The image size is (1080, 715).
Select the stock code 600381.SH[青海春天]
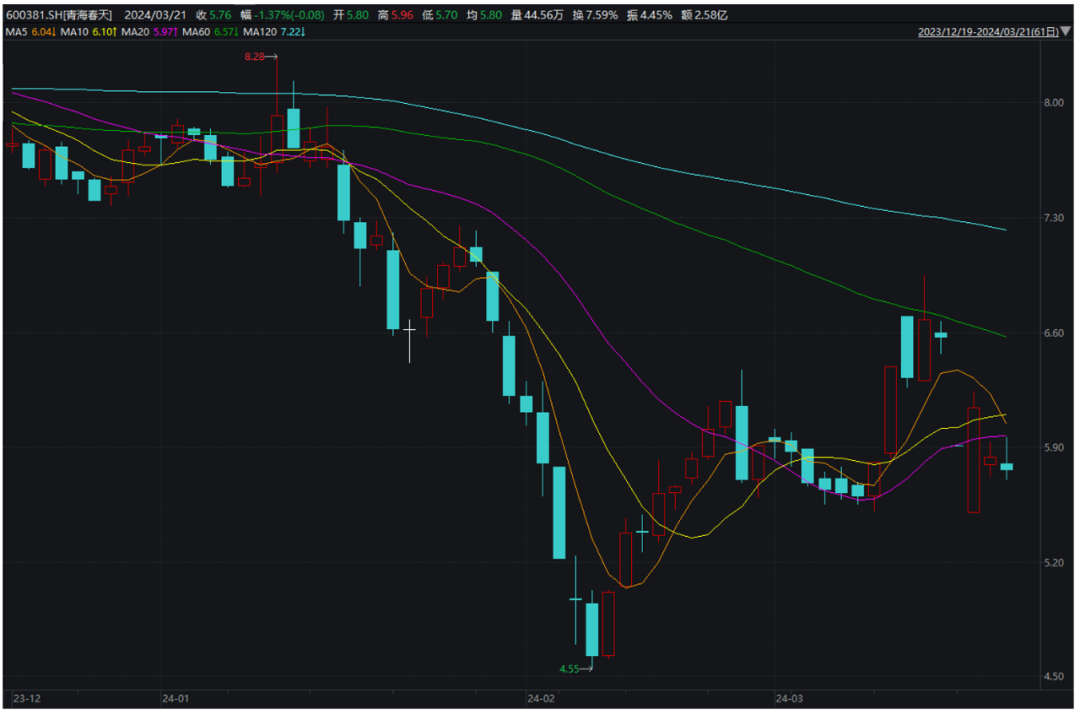click(x=59, y=15)
